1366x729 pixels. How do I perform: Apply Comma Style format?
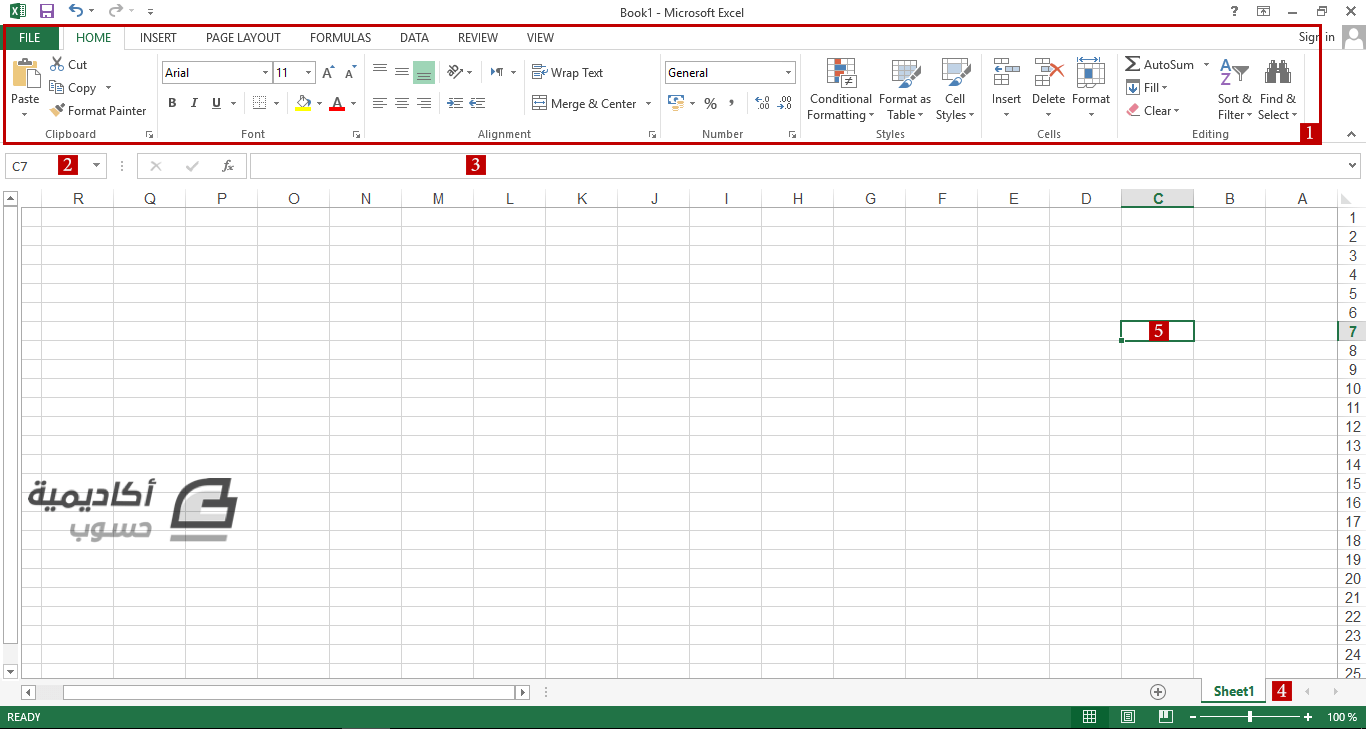pyautogui.click(x=732, y=103)
